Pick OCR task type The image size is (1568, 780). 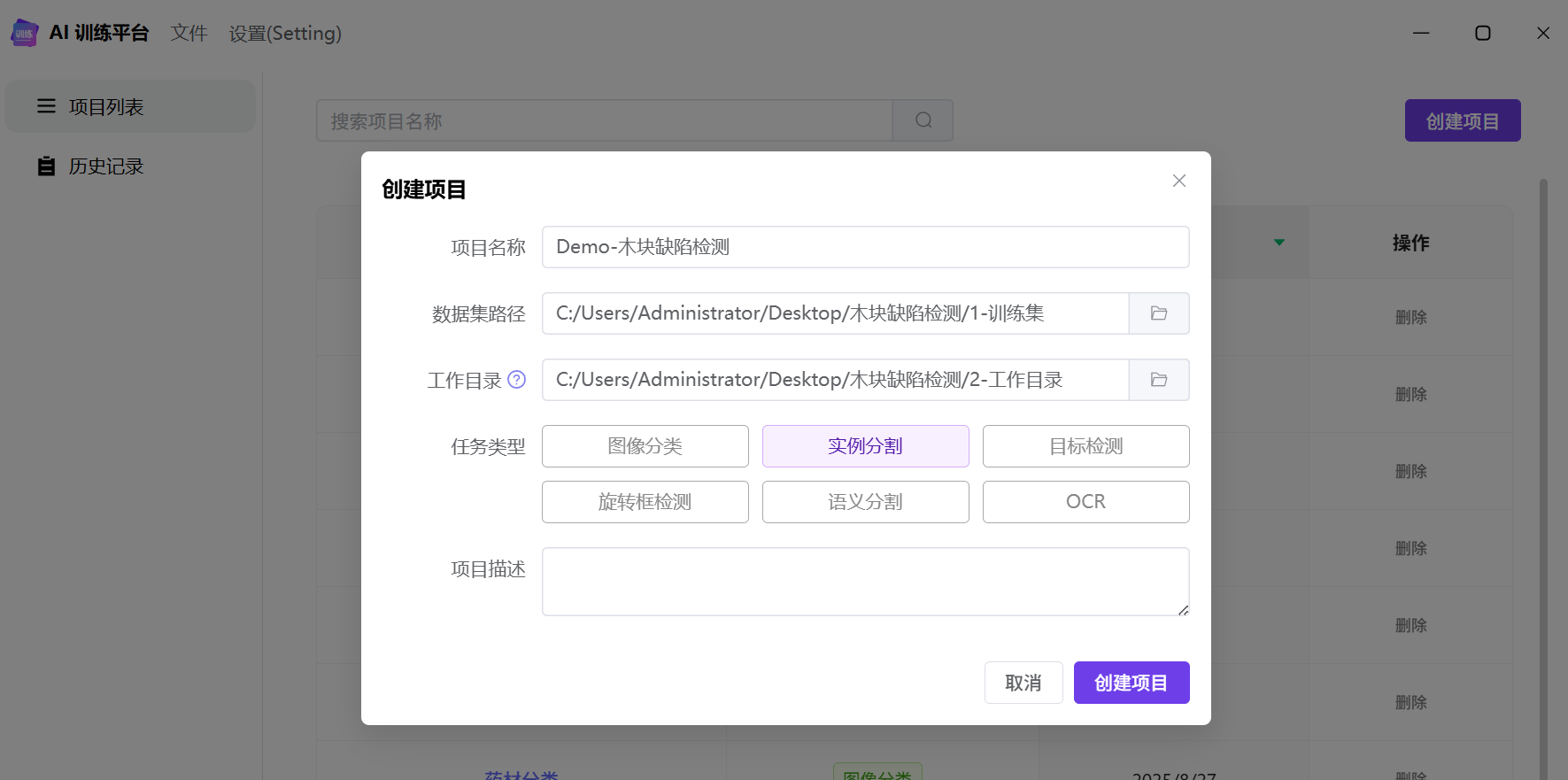click(x=1085, y=502)
